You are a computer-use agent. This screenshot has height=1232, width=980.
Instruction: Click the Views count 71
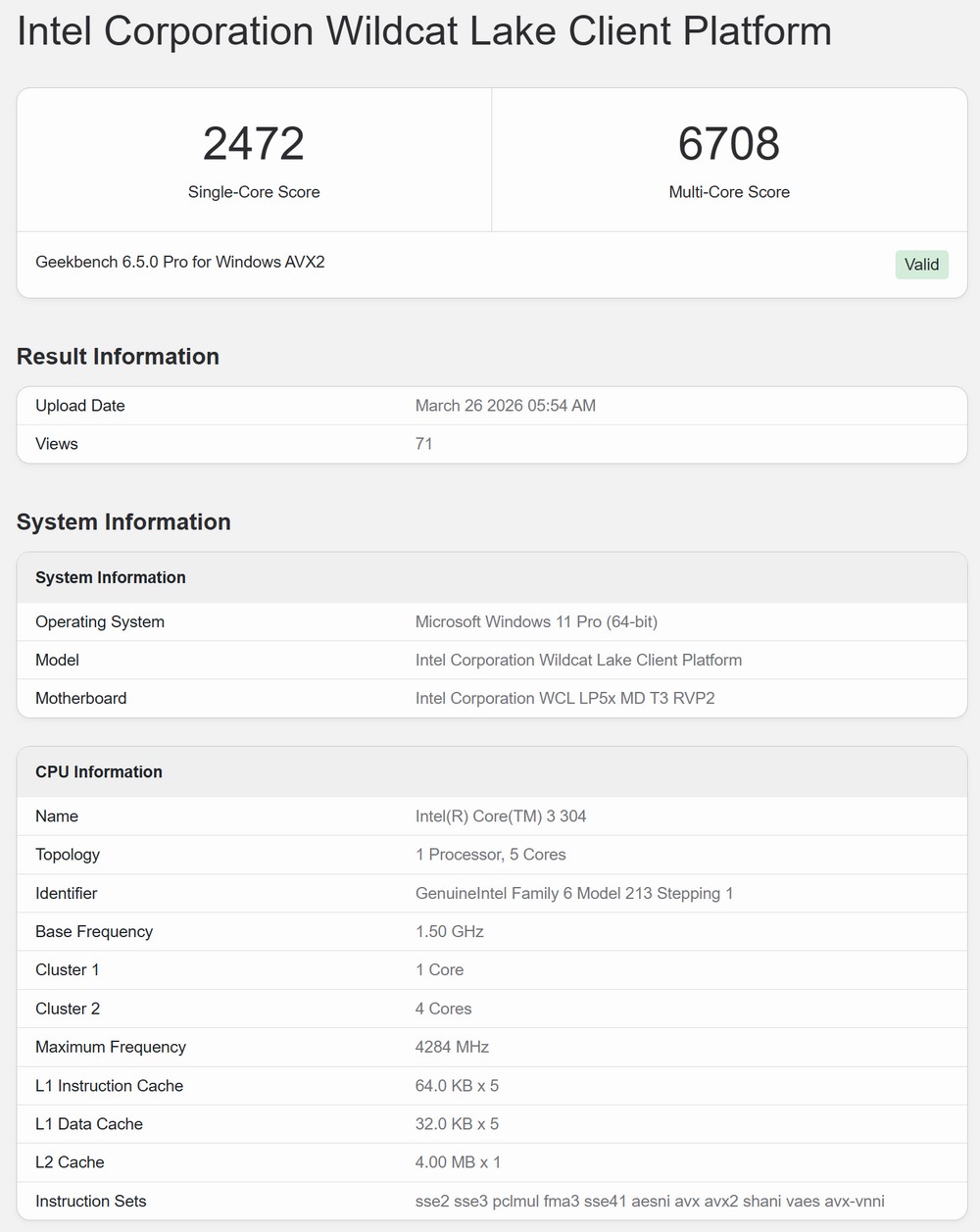pyautogui.click(x=424, y=444)
